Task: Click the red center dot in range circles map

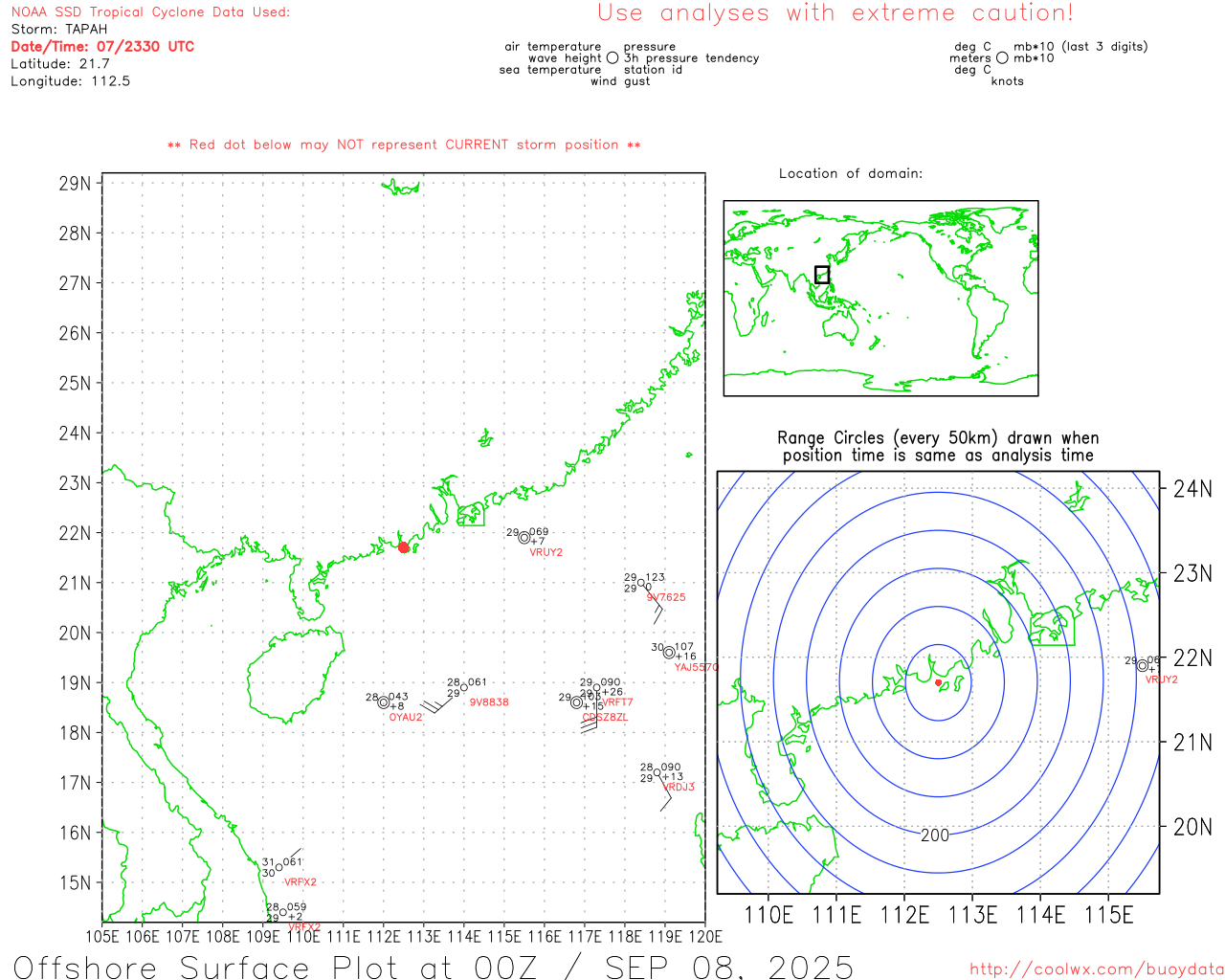Action: (938, 682)
